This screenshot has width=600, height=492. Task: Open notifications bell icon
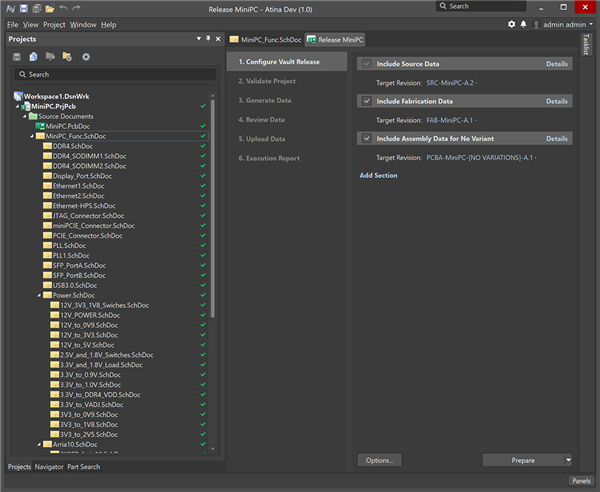(x=523, y=24)
